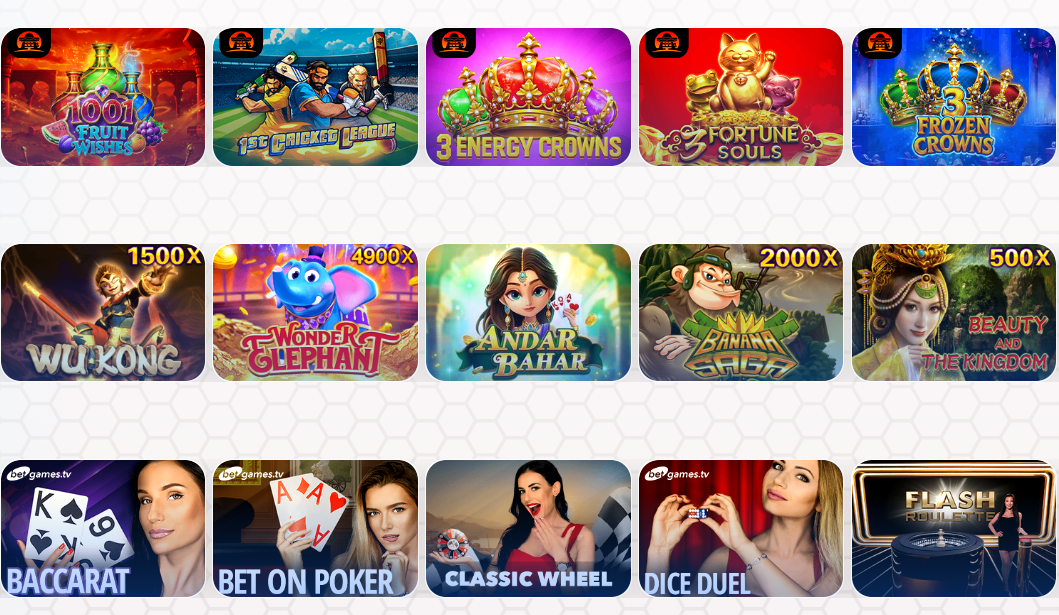The height and width of the screenshot is (615, 1059).
Task: Play the Flash Roulette live game
Action: [x=954, y=529]
